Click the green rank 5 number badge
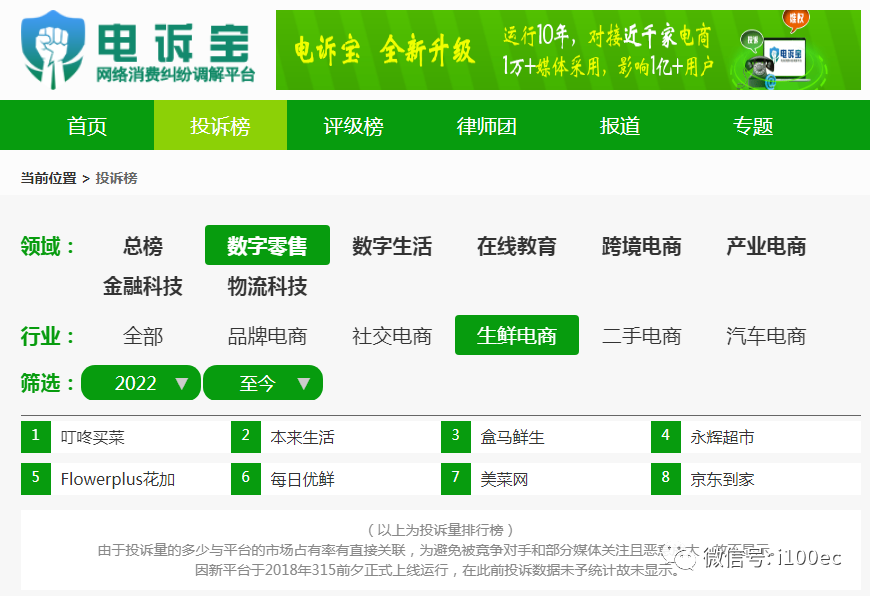The width and height of the screenshot is (870, 596). click(x=36, y=479)
